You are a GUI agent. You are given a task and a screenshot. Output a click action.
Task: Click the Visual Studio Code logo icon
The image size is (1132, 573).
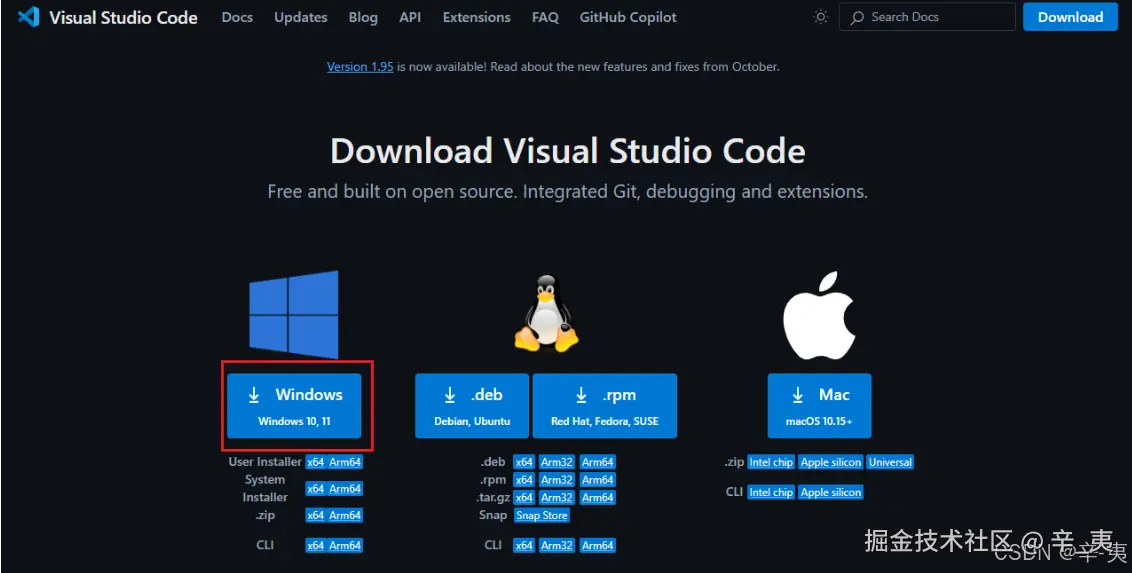click(x=28, y=17)
